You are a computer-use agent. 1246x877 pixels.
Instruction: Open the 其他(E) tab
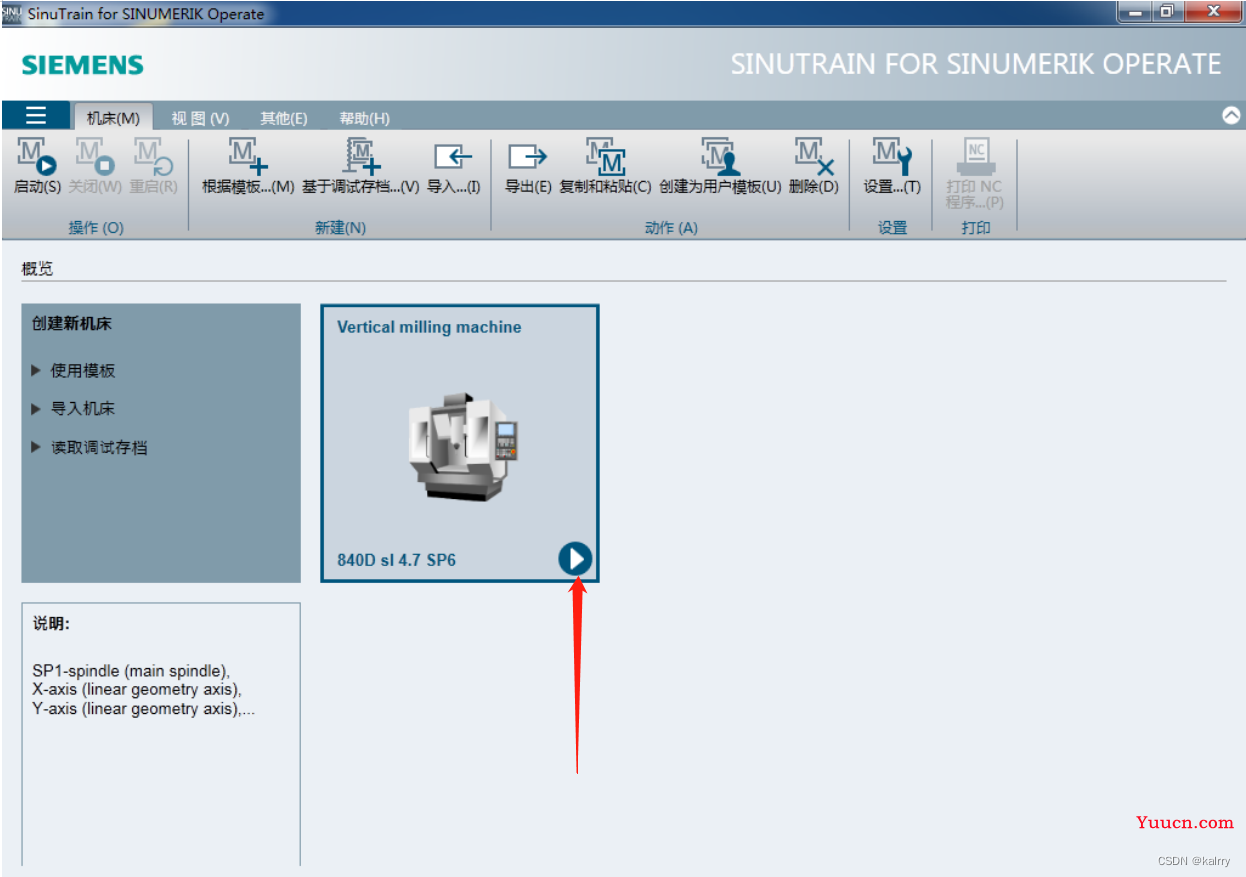[x=284, y=118]
